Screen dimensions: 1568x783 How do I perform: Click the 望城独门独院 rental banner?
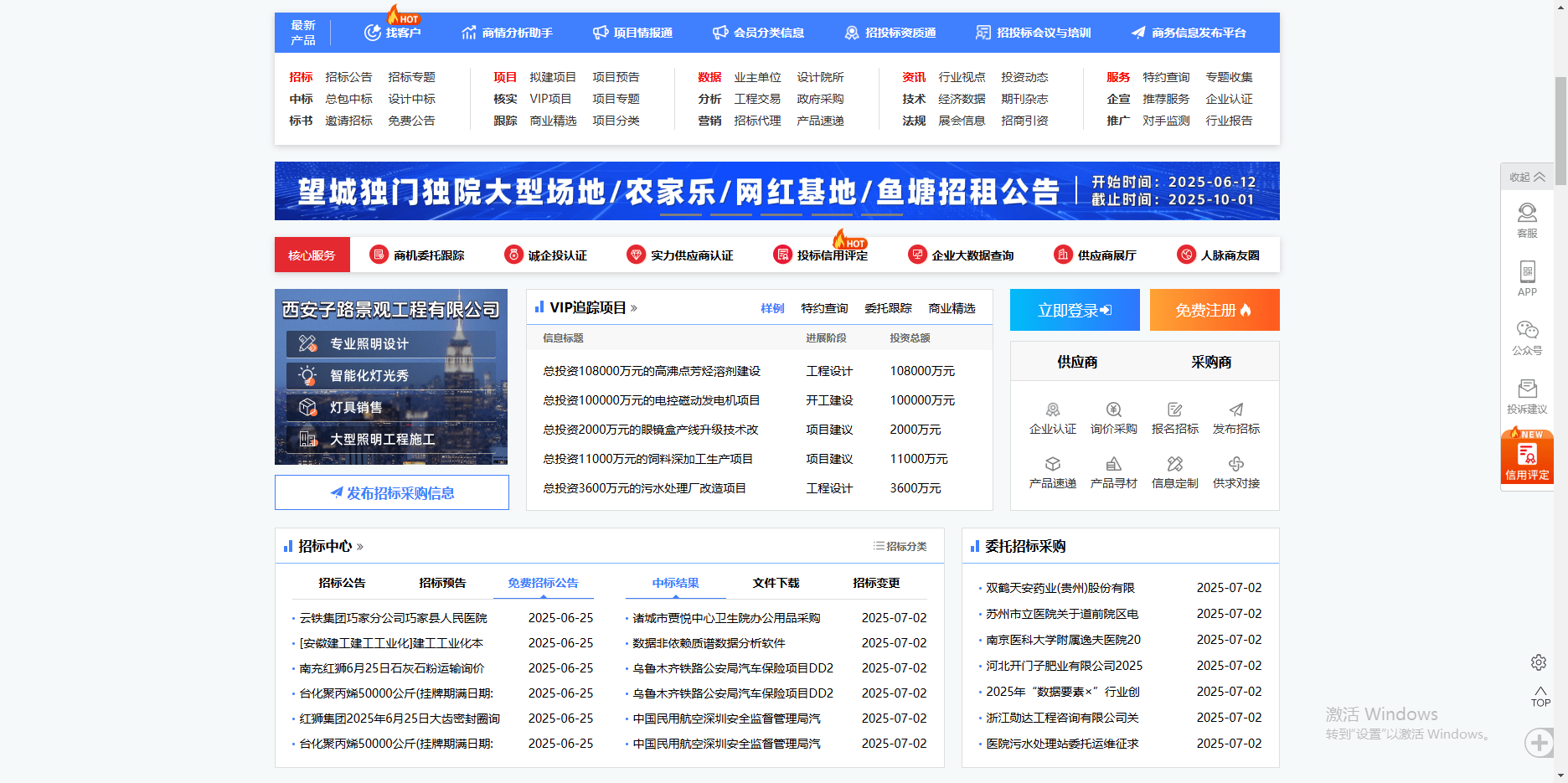776,191
